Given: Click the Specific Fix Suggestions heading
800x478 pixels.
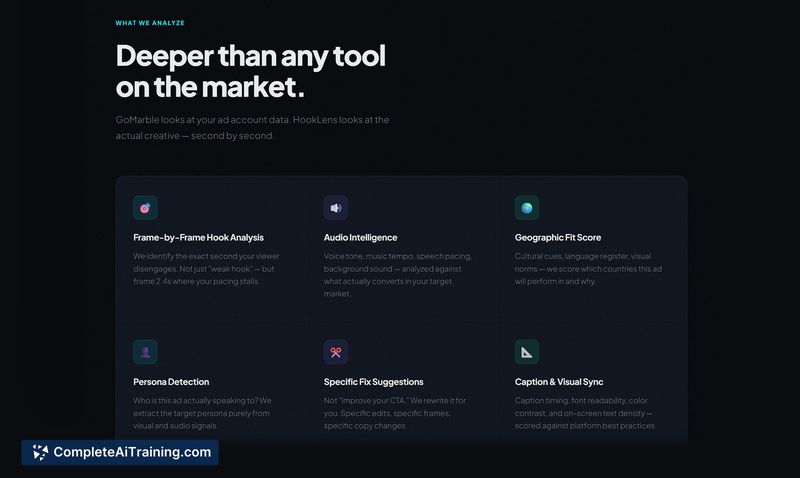Looking at the screenshot, I should (x=373, y=382).
